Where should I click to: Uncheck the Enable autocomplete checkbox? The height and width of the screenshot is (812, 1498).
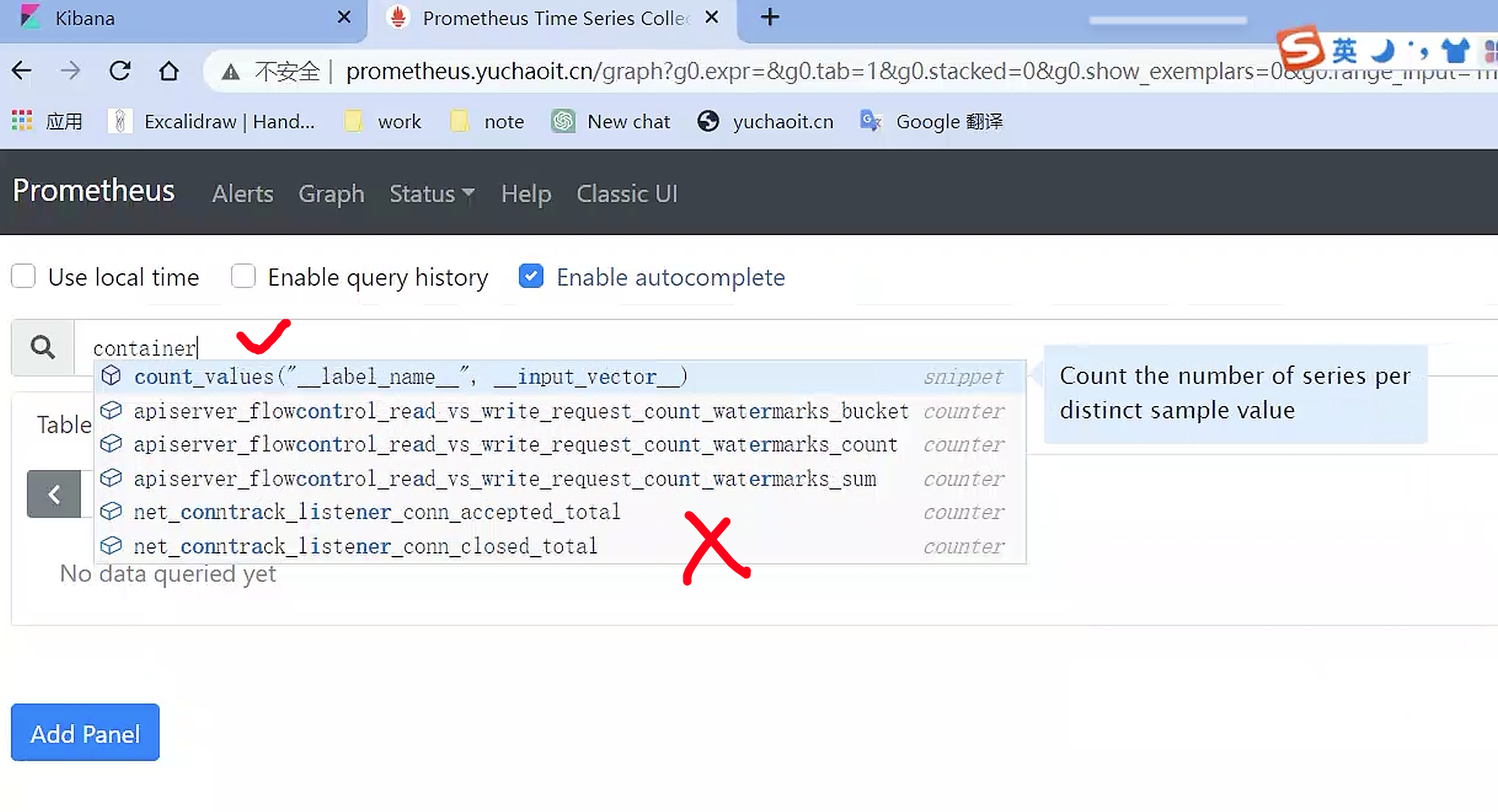531,276
